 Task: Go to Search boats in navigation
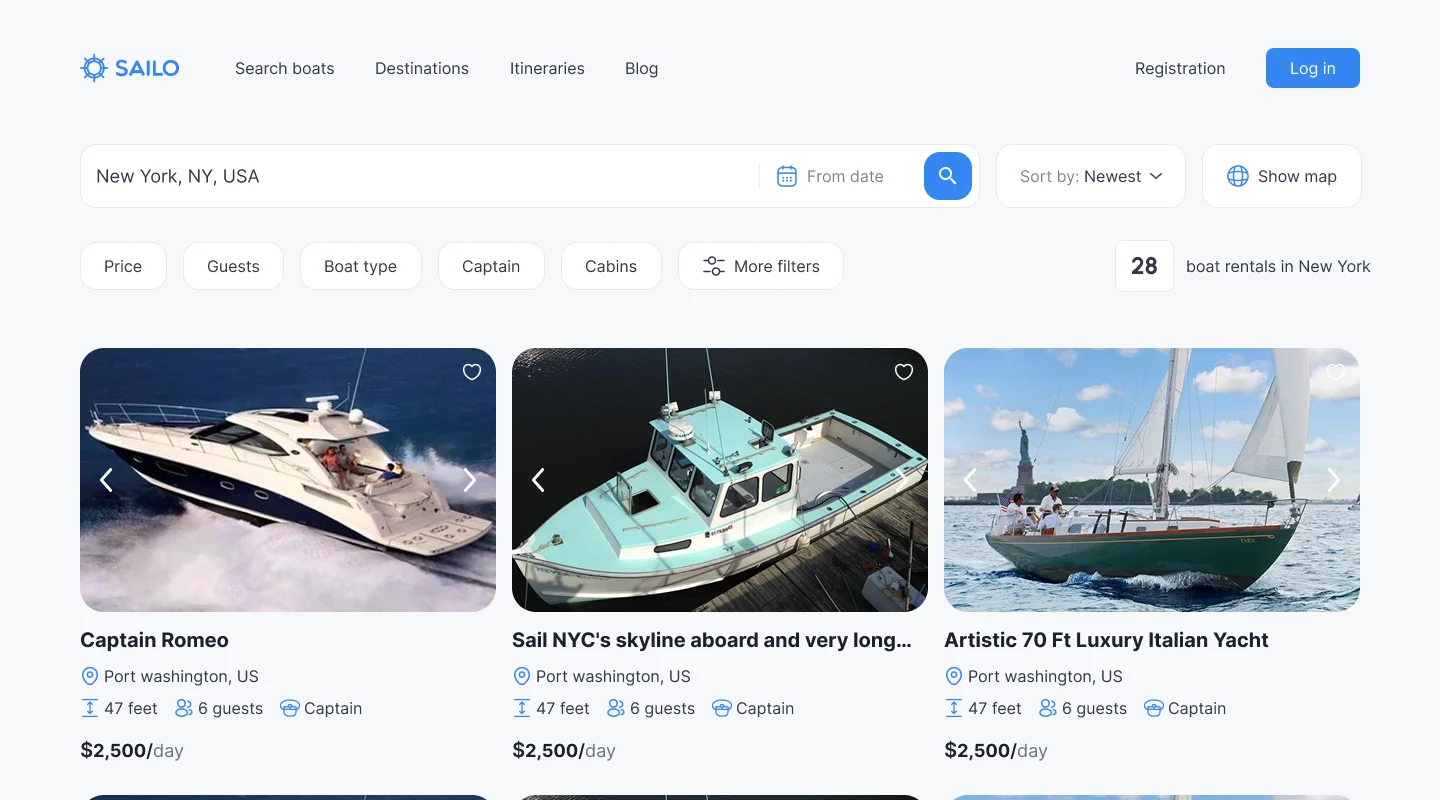(x=285, y=68)
